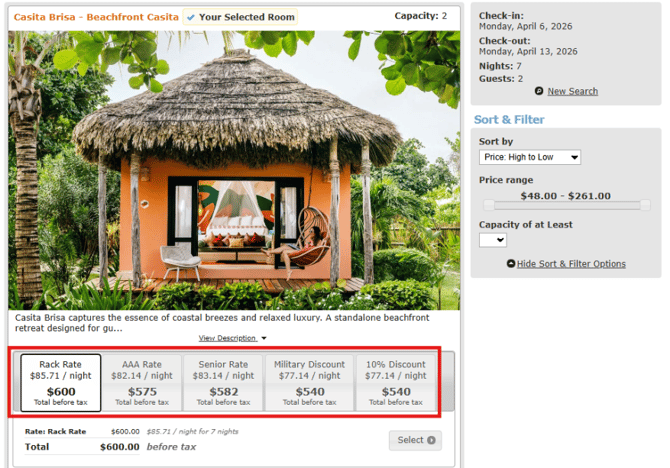The width and height of the screenshot is (670, 468).
Task: Choose the AAA Rate at $575 total
Action: coord(142,382)
